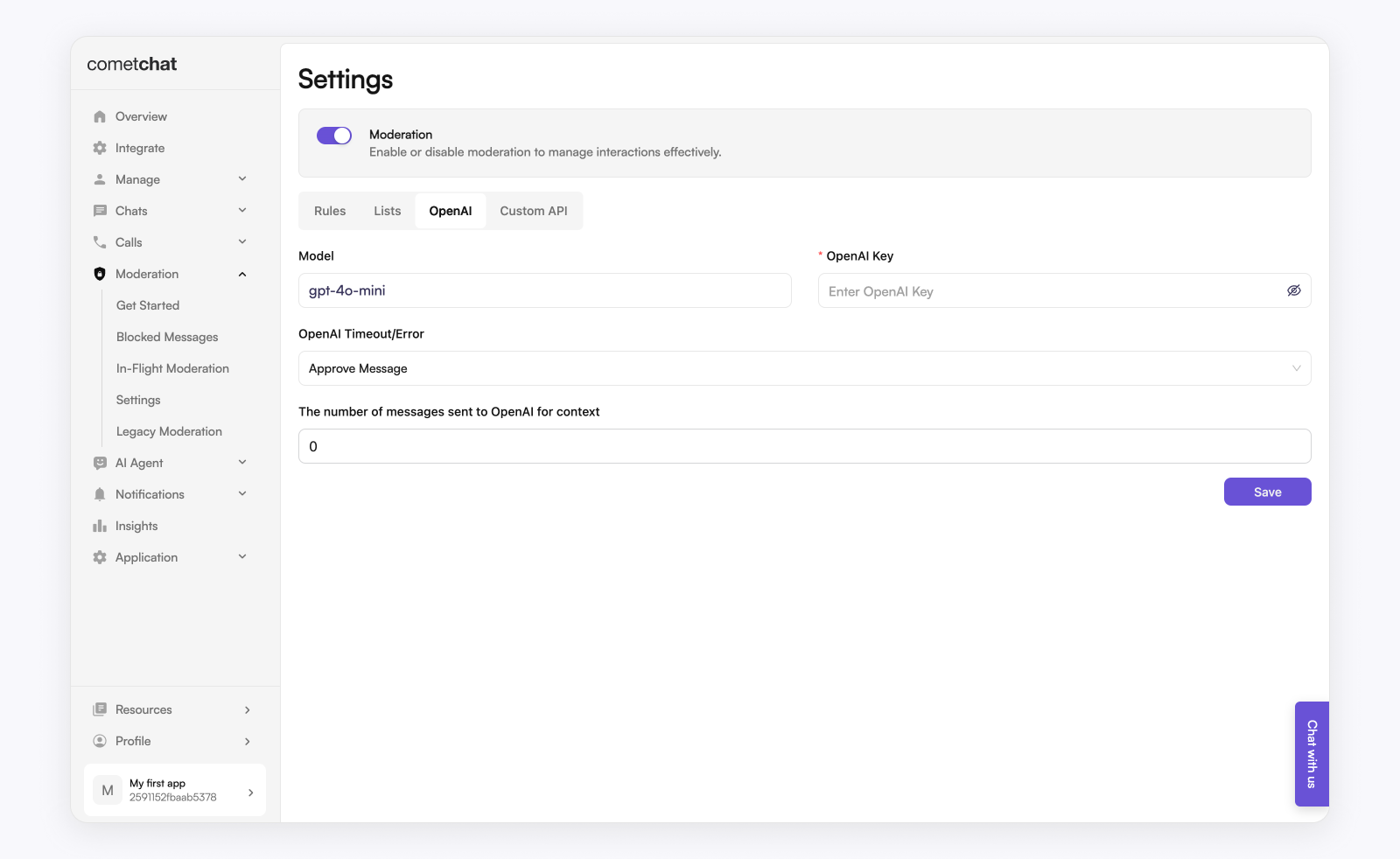The height and width of the screenshot is (859, 1400).
Task: Disable the Moderation toggle switch
Action: tap(334, 136)
